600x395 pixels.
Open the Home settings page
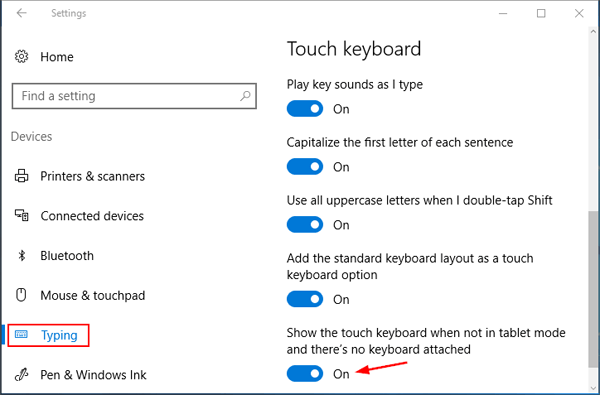[57, 57]
